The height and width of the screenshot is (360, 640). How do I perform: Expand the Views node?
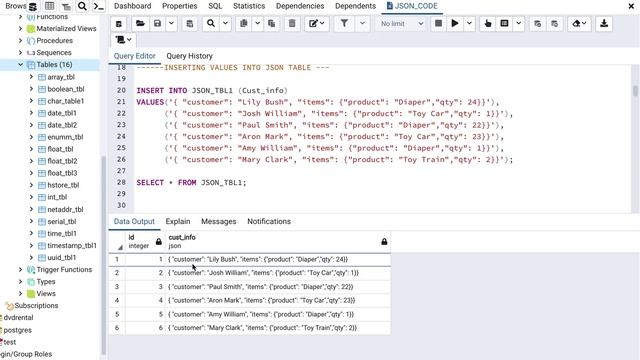(x=20, y=293)
